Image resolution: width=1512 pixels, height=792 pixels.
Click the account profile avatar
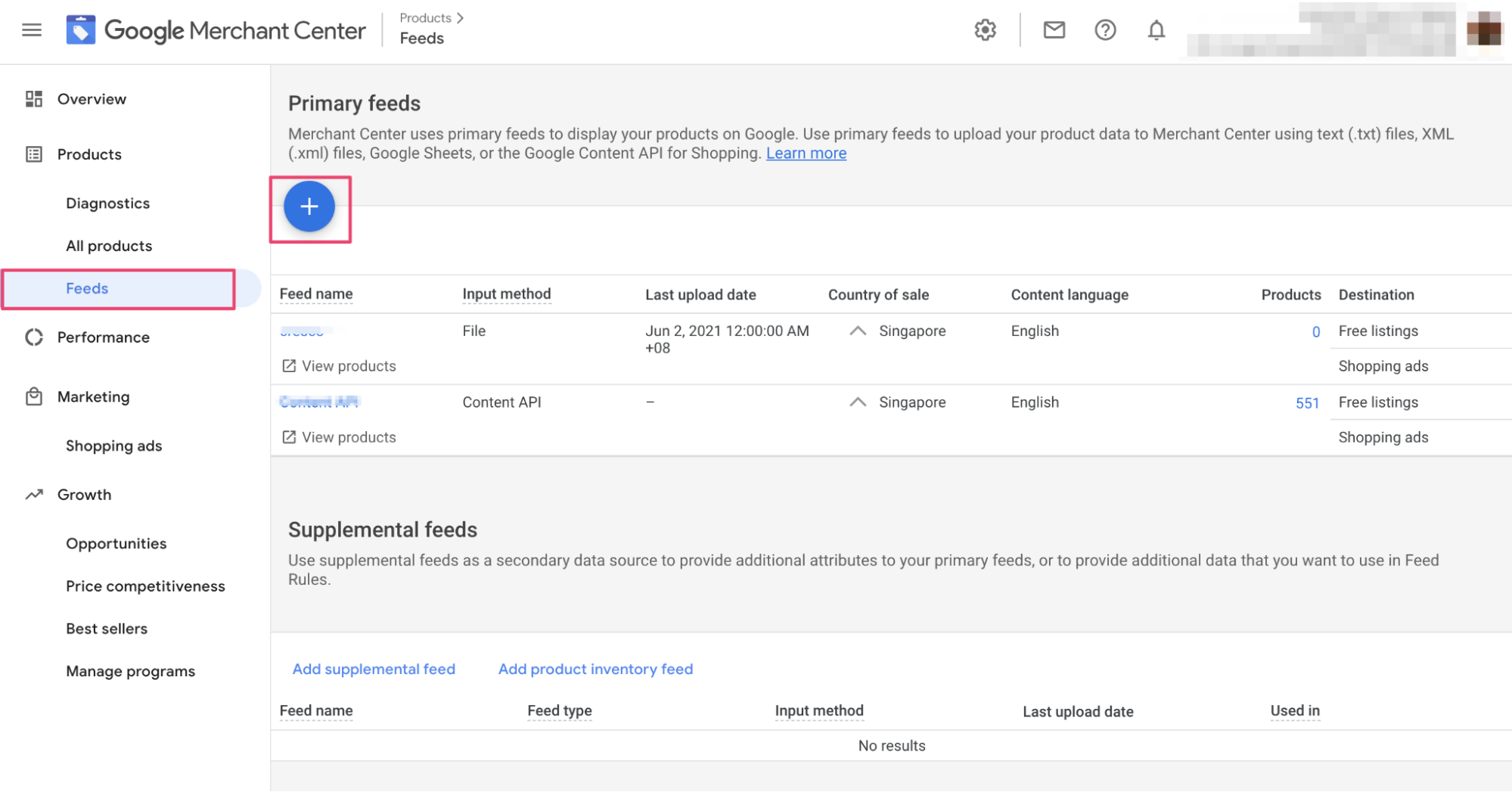pyautogui.click(x=1483, y=29)
